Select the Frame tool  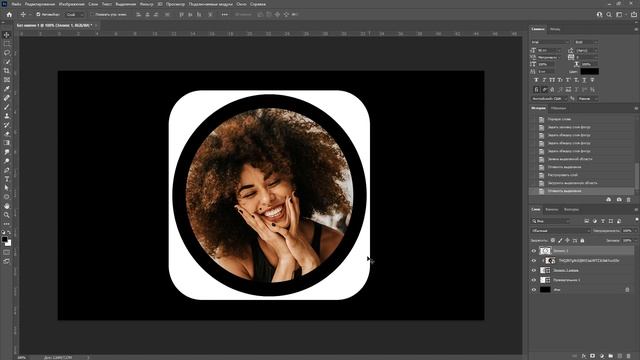7,80
